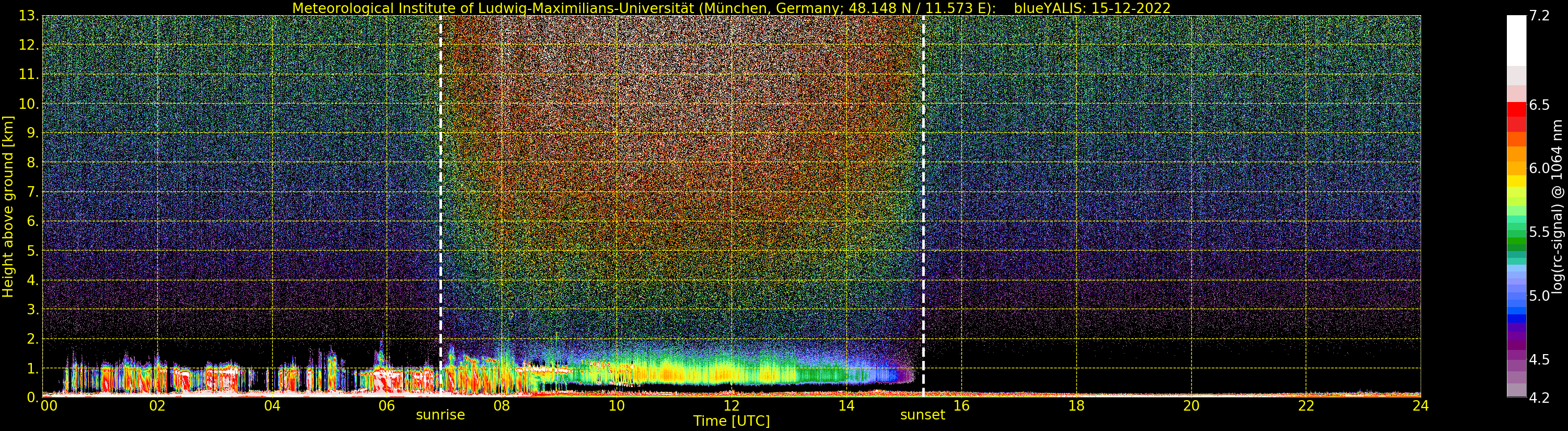
Task: Click the colorbar value 4.5
Action: pos(1539,360)
